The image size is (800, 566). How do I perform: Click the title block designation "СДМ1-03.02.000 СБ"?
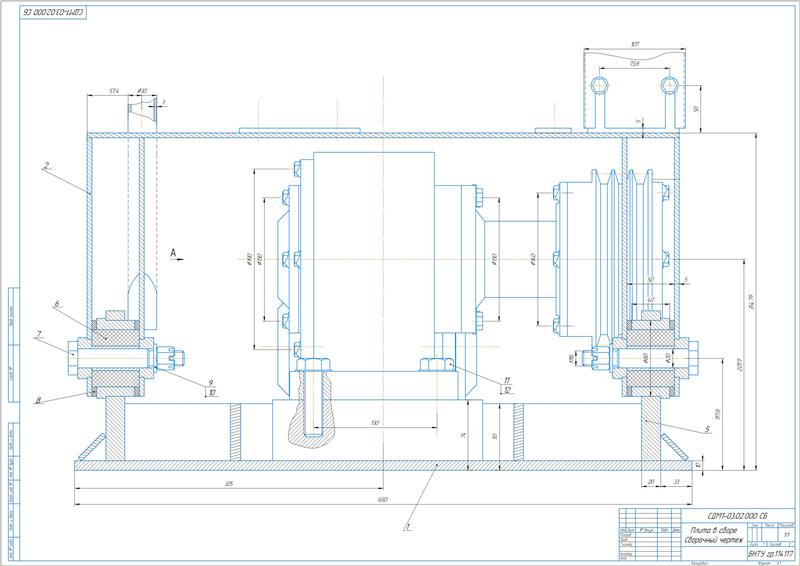point(737,516)
